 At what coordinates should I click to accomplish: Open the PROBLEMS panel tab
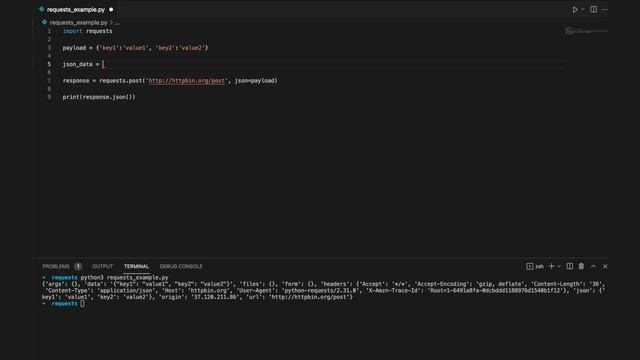(x=56, y=267)
